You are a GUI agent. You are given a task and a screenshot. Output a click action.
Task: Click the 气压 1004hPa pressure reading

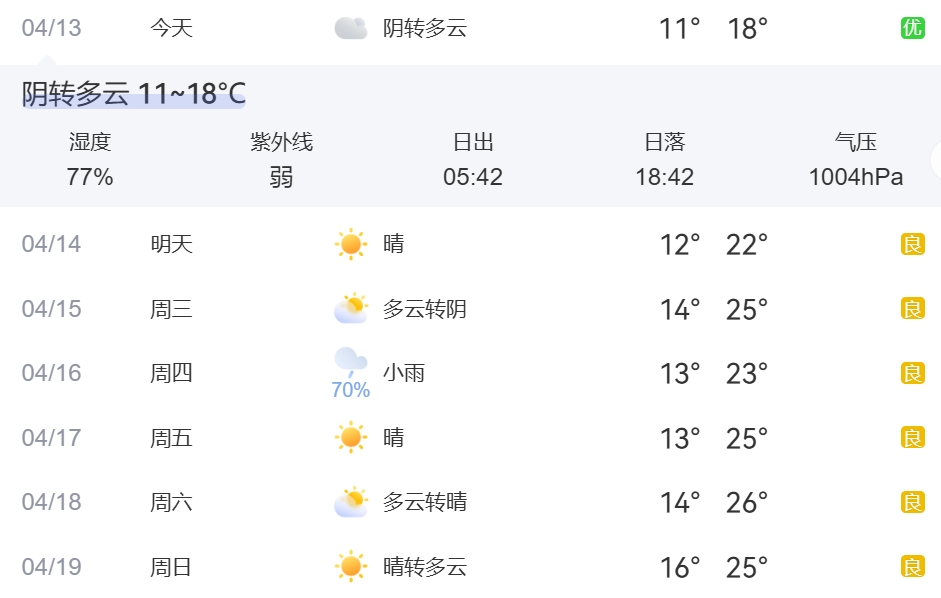(x=856, y=160)
